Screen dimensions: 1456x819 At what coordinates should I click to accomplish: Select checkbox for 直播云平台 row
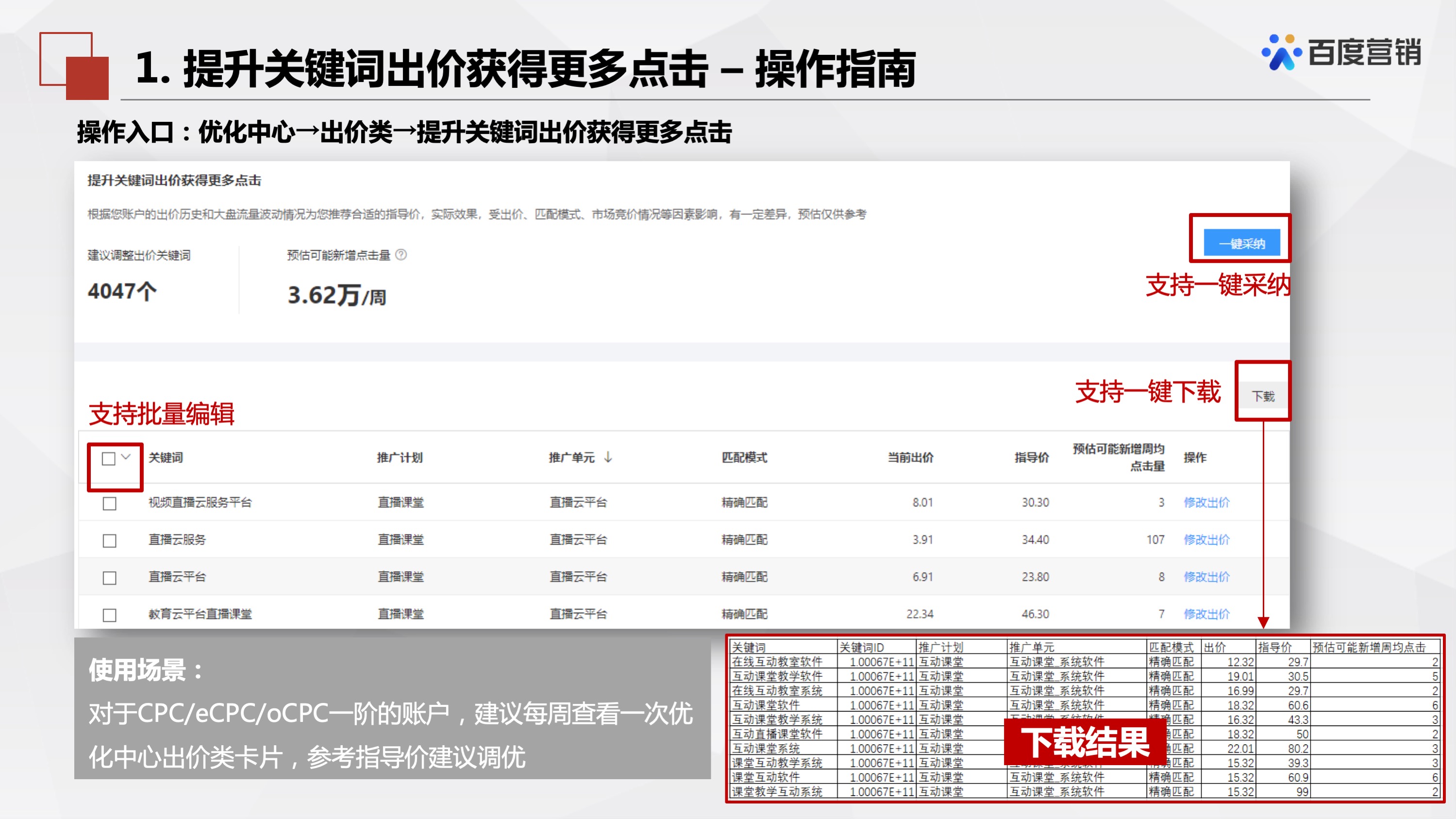(109, 577)
